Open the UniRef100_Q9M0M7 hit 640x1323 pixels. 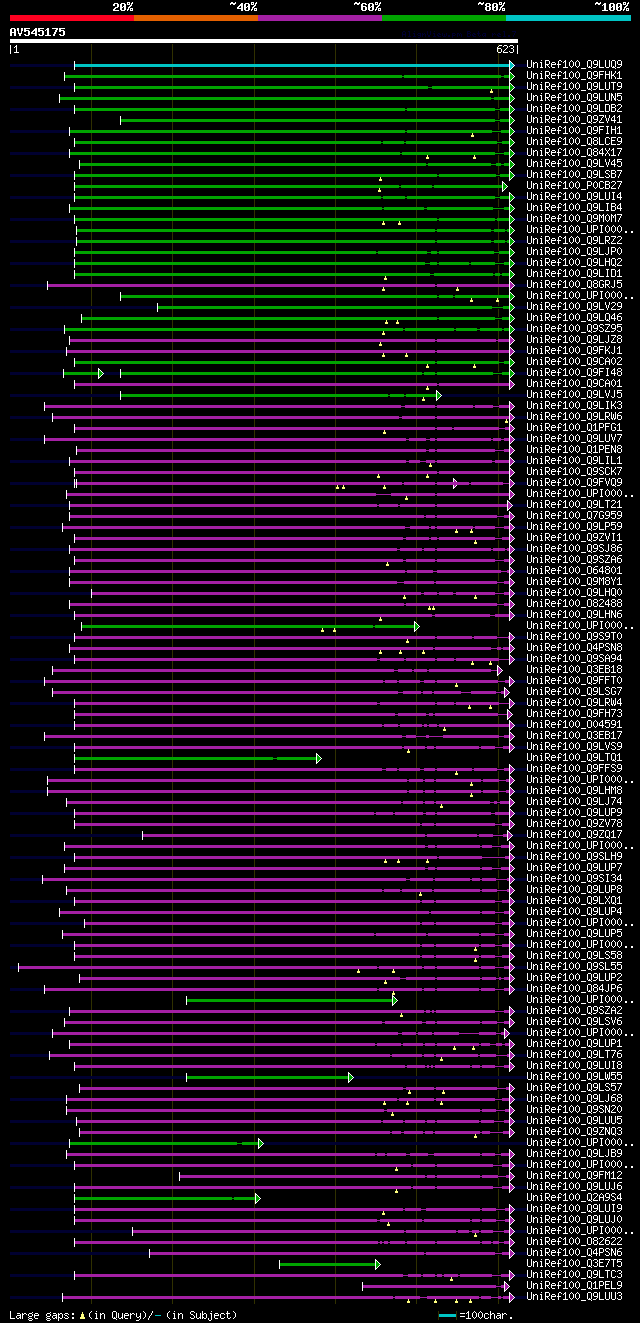tap(575, 219)
